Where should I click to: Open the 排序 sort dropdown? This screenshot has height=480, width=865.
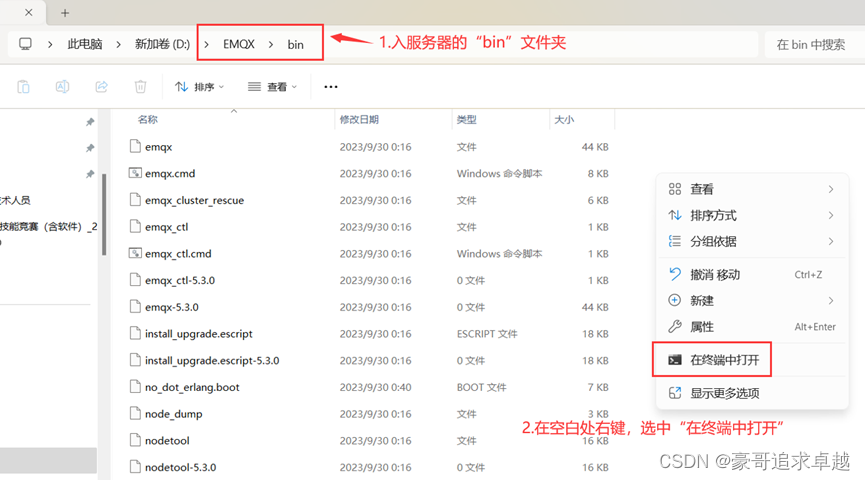tap(199, 87)
